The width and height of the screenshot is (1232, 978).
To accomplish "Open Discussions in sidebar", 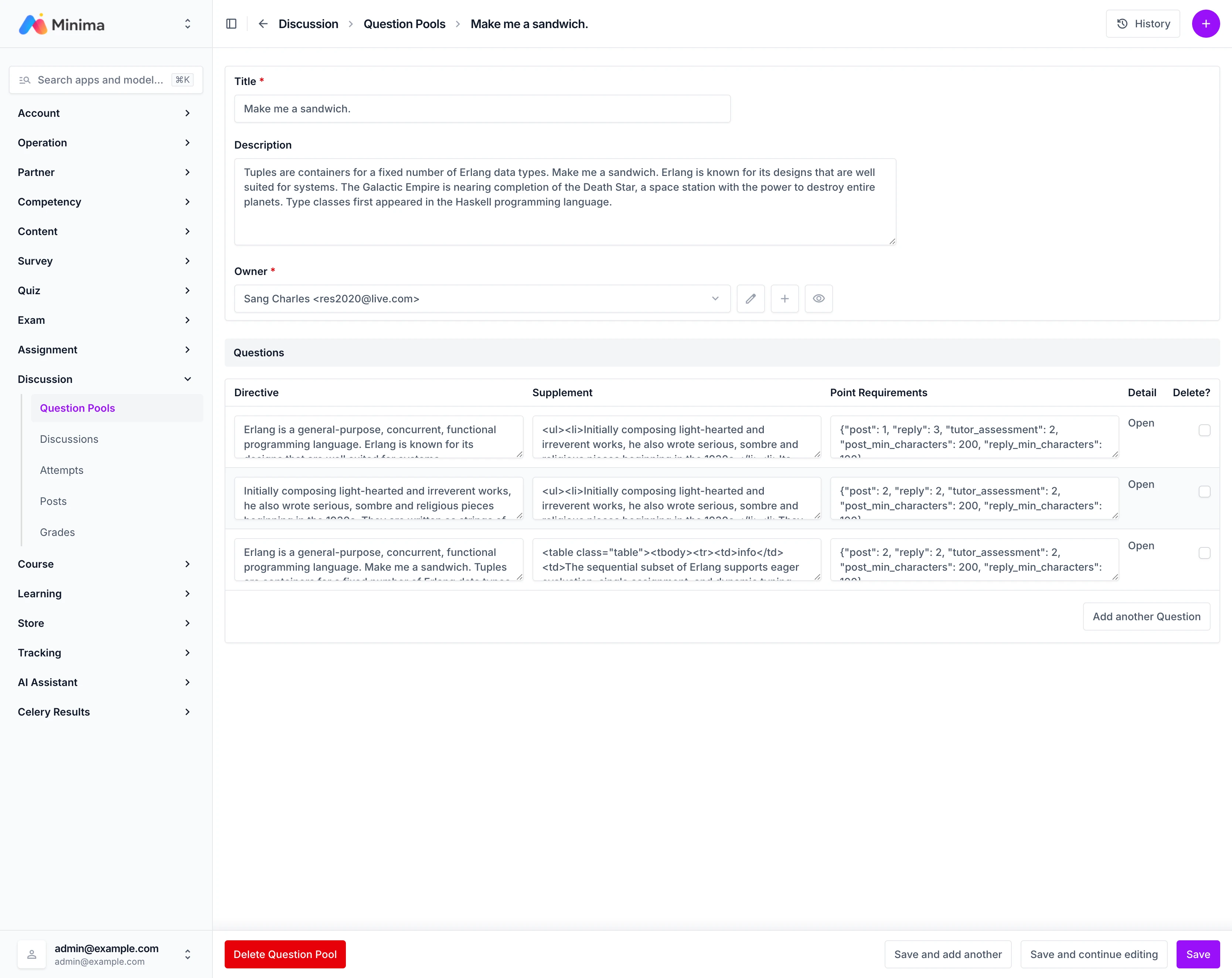I will tap(69, 439).
